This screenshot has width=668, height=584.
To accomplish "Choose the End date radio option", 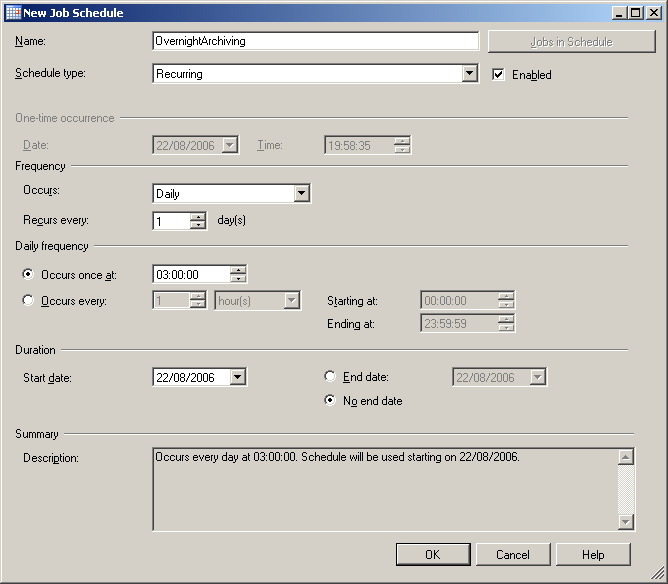I will point(331,377).
